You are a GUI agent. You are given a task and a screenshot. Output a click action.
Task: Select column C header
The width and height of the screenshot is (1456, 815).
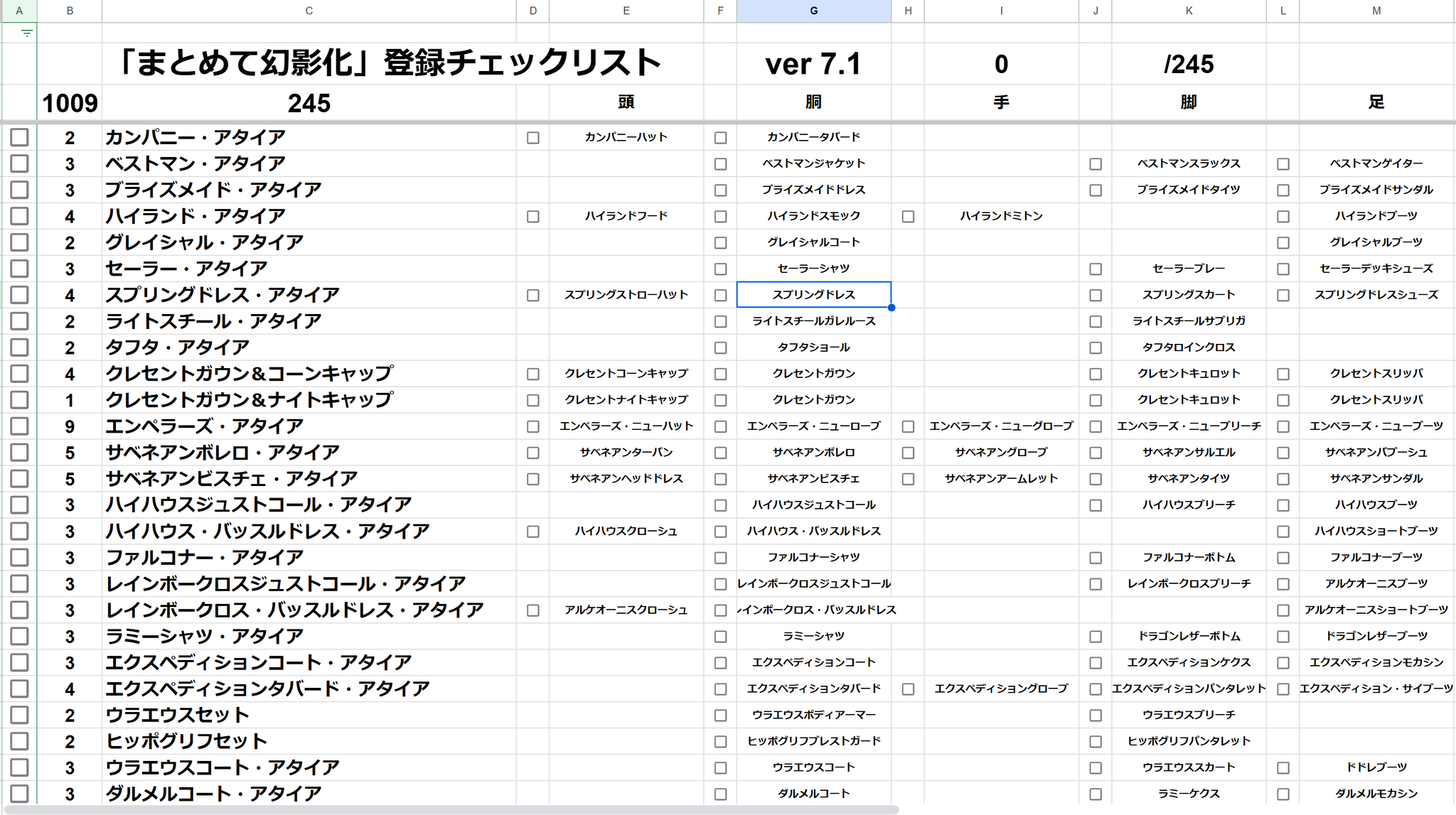(x=309, y=11)
